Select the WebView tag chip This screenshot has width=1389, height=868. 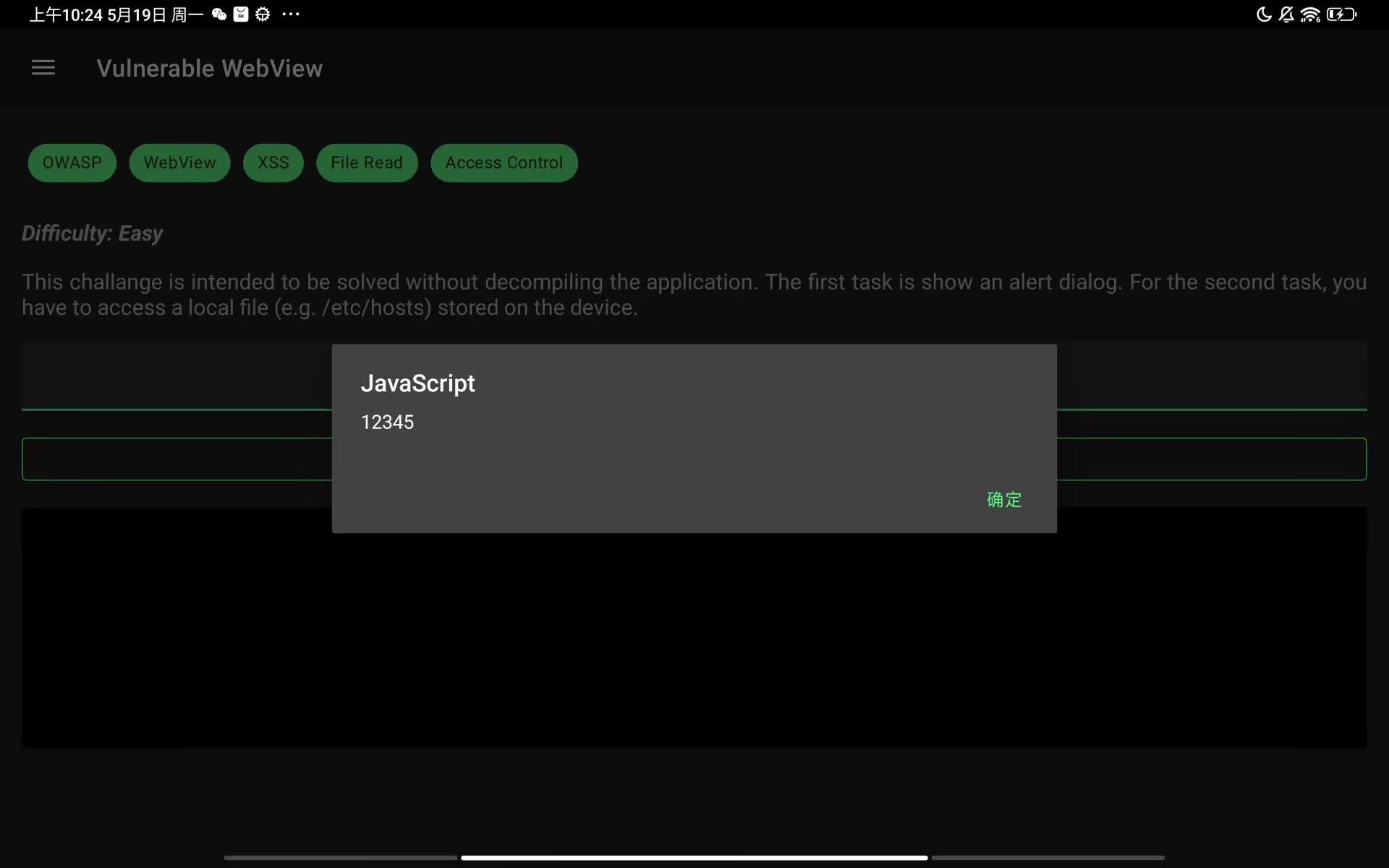pyautogui.click(x=179, y=163)
